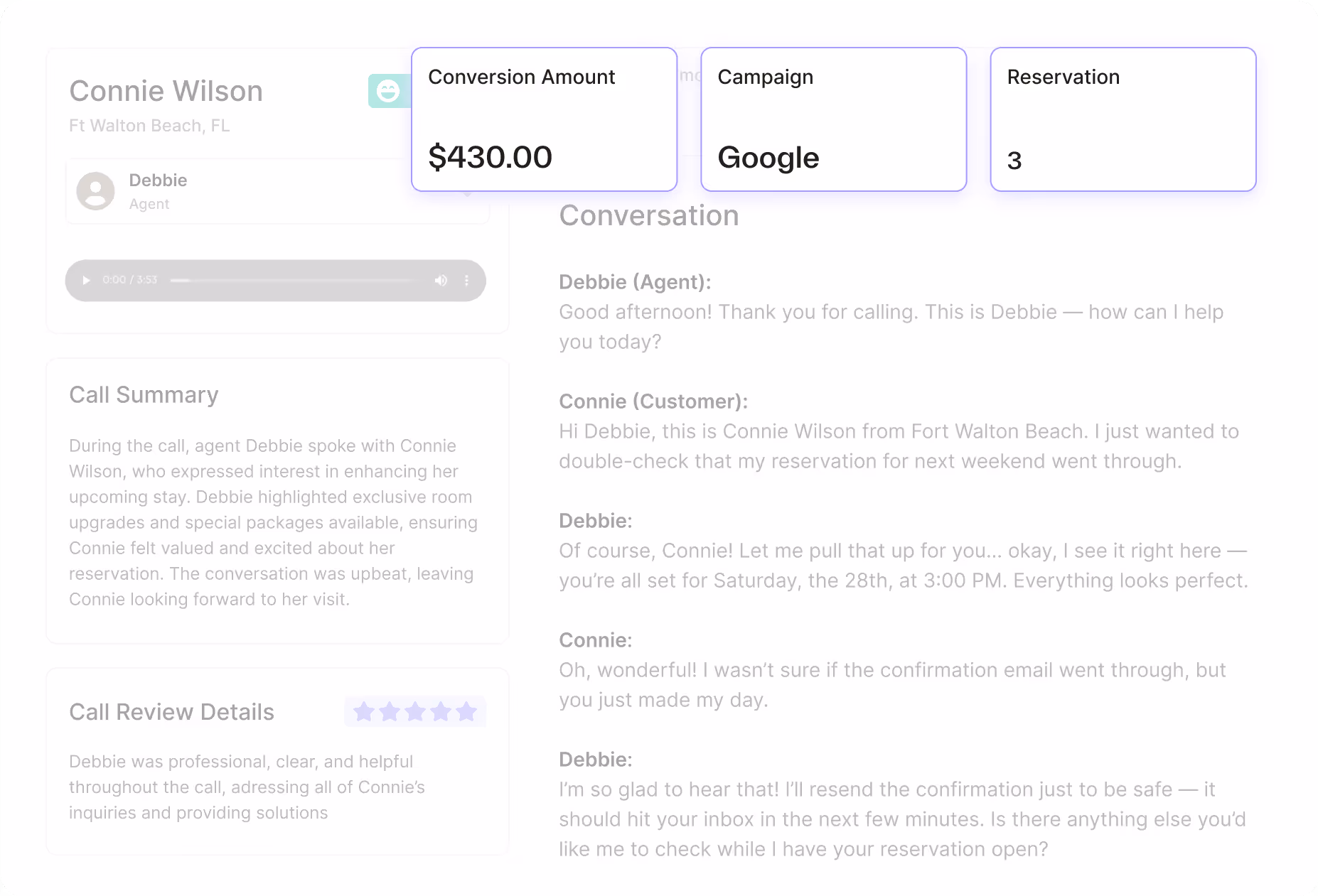This screenshot has height=896, width=1318.
Task: Click the first rating star
Action: [364, 711]
